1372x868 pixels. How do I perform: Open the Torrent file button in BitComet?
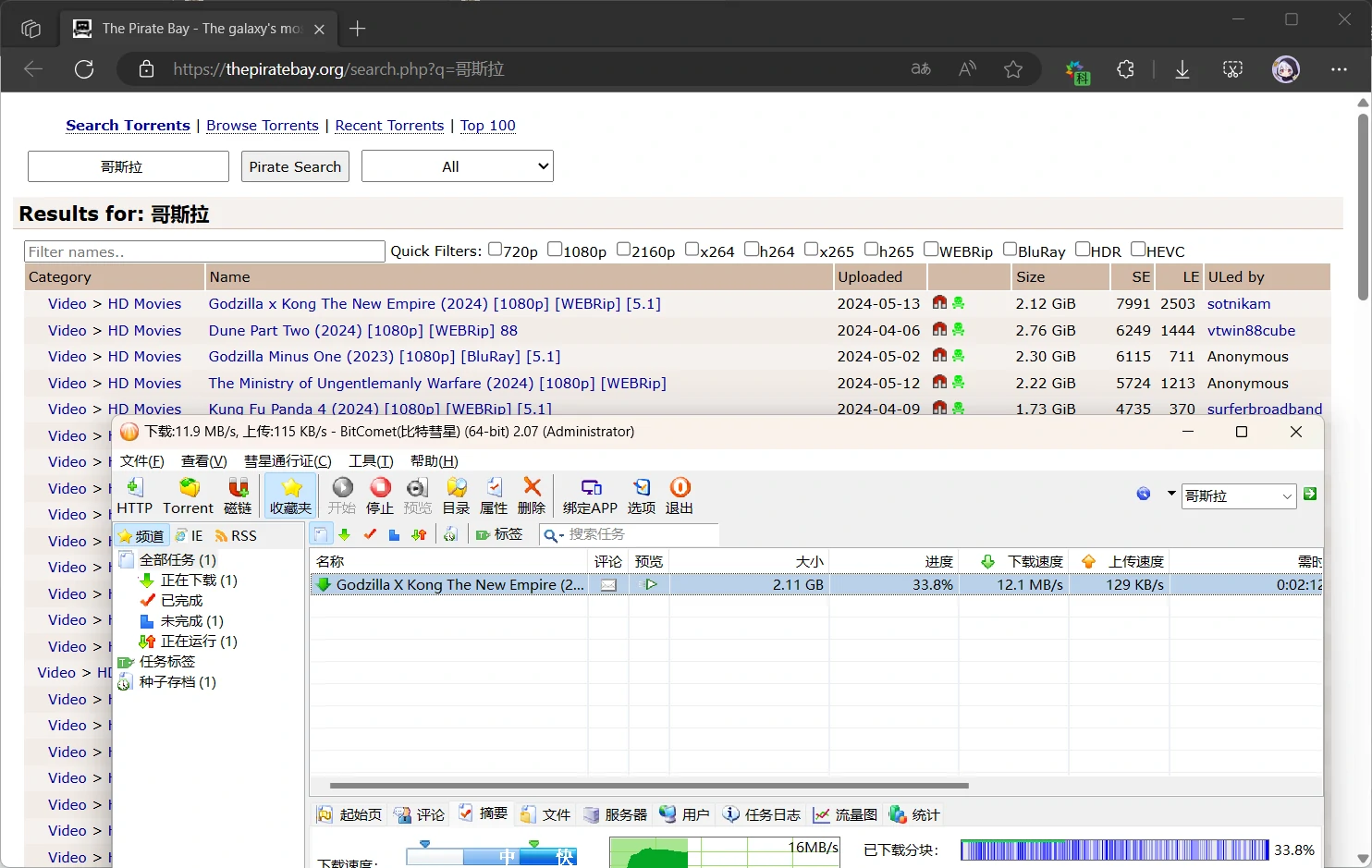pos(189,495)
